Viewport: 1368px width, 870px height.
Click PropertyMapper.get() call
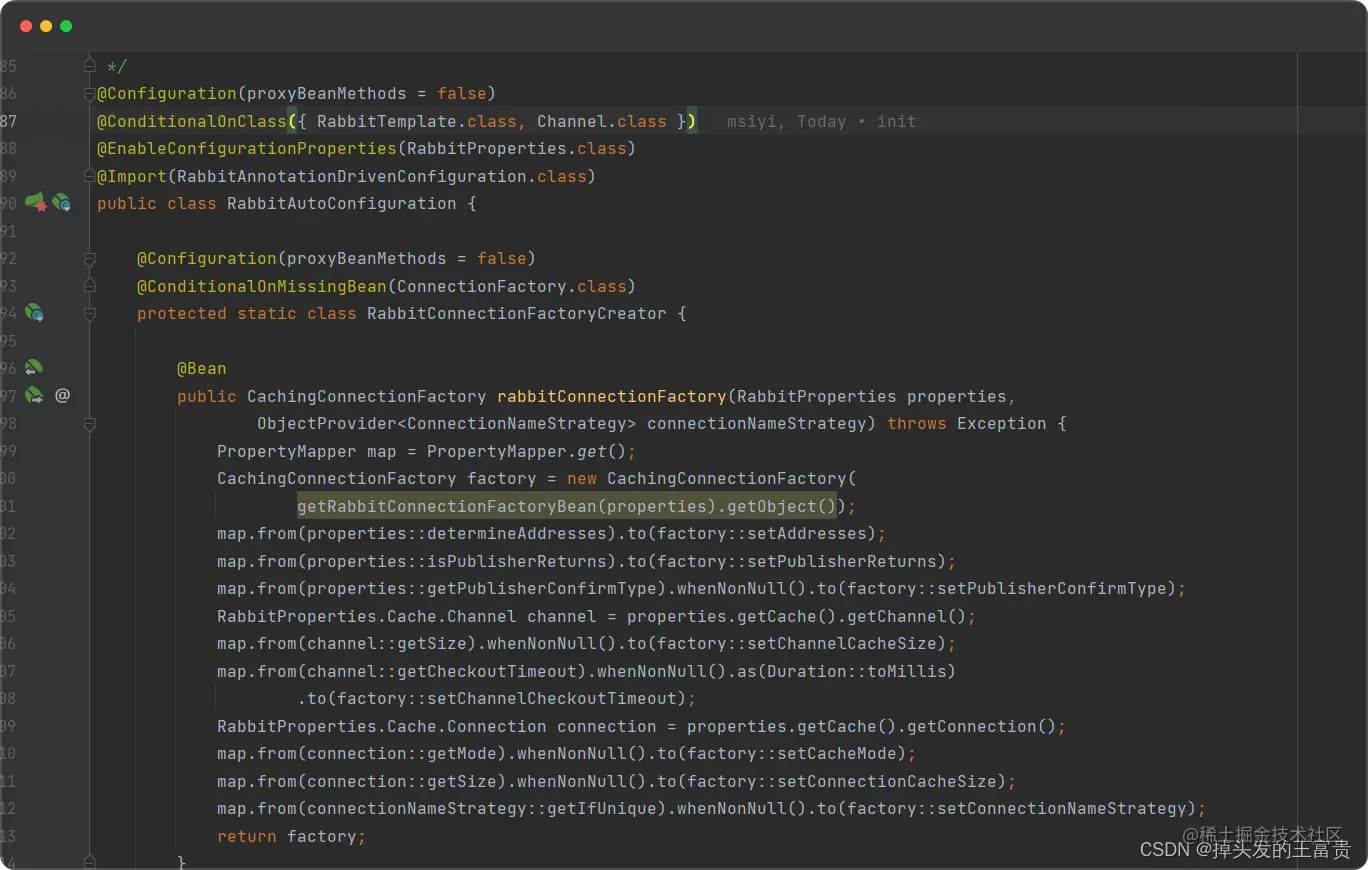tap(527, 451)
